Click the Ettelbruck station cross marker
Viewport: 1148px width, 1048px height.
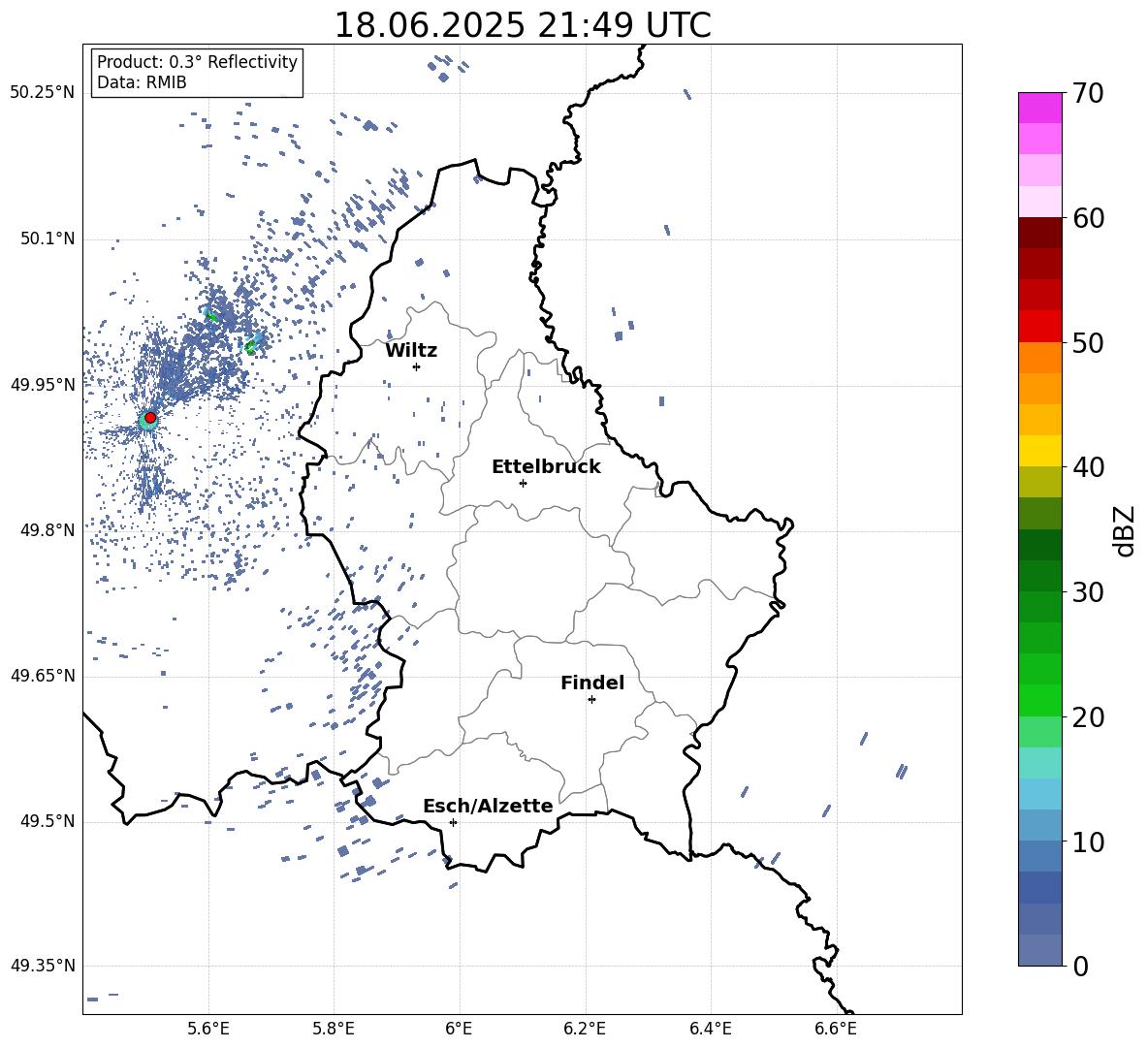[523, 483]
